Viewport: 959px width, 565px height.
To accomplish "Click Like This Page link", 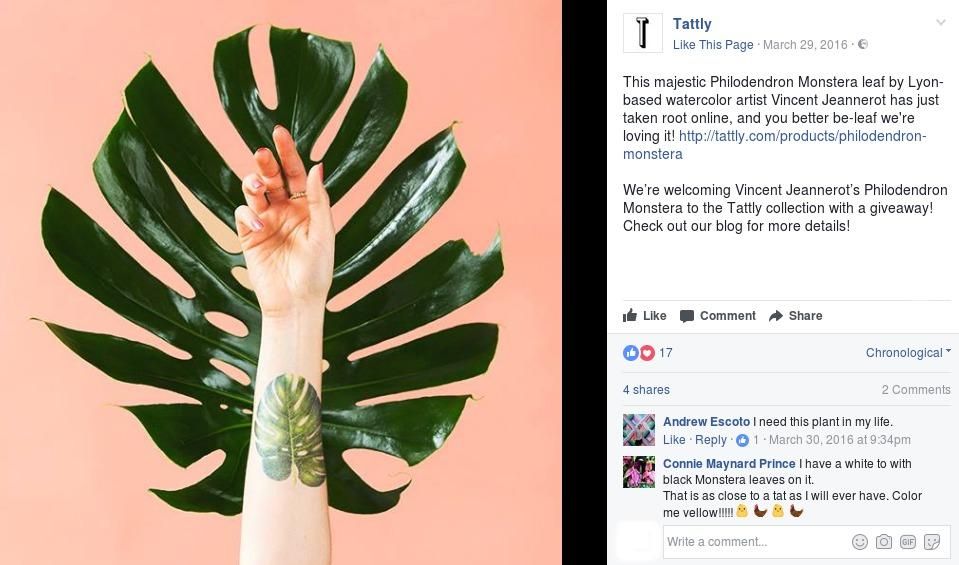I will point(713,45).
